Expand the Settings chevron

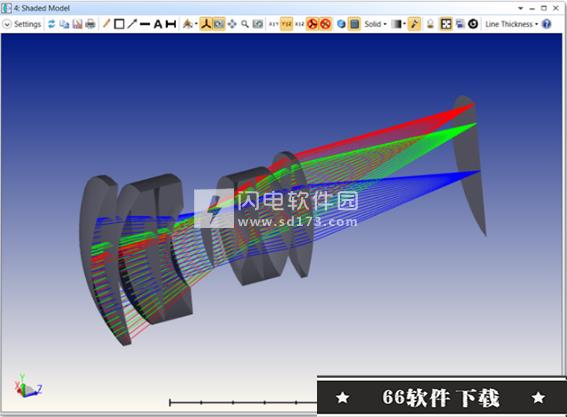pos(7,24)
